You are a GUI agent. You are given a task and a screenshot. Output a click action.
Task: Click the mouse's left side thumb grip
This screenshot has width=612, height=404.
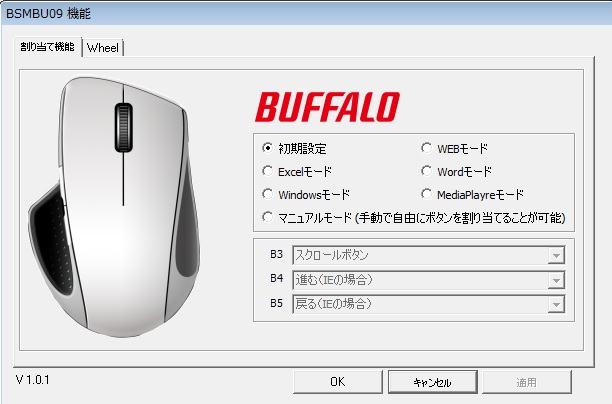pyautogui.click(x=51, y=242)
